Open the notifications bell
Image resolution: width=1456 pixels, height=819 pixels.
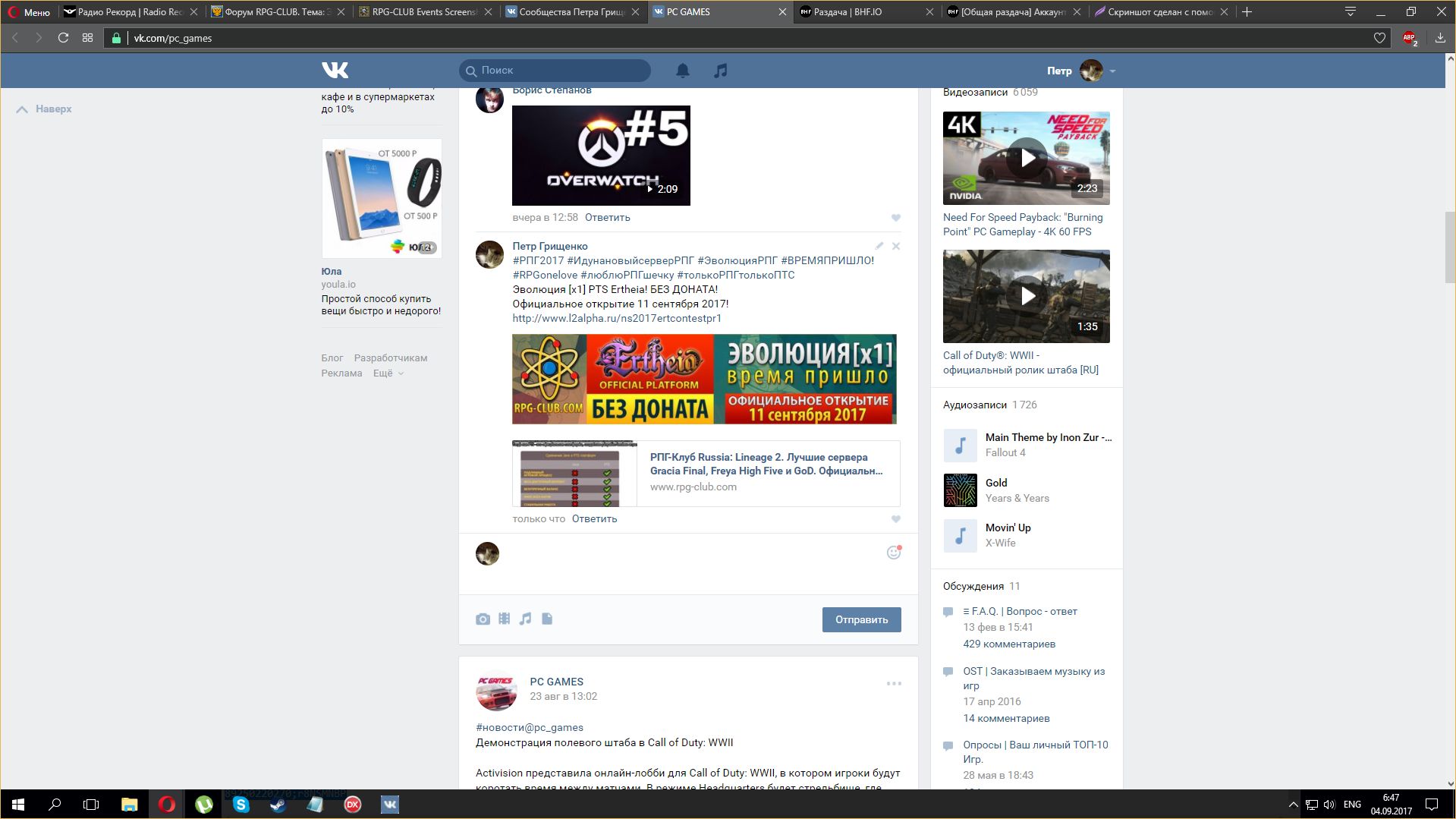[683, 71]
